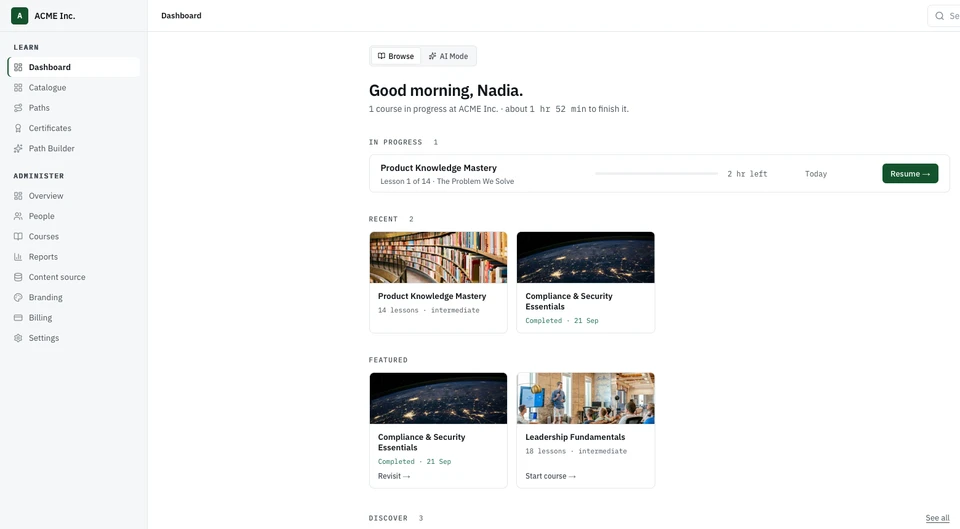Click the '2 hr left' text

(x=747, y=174)
